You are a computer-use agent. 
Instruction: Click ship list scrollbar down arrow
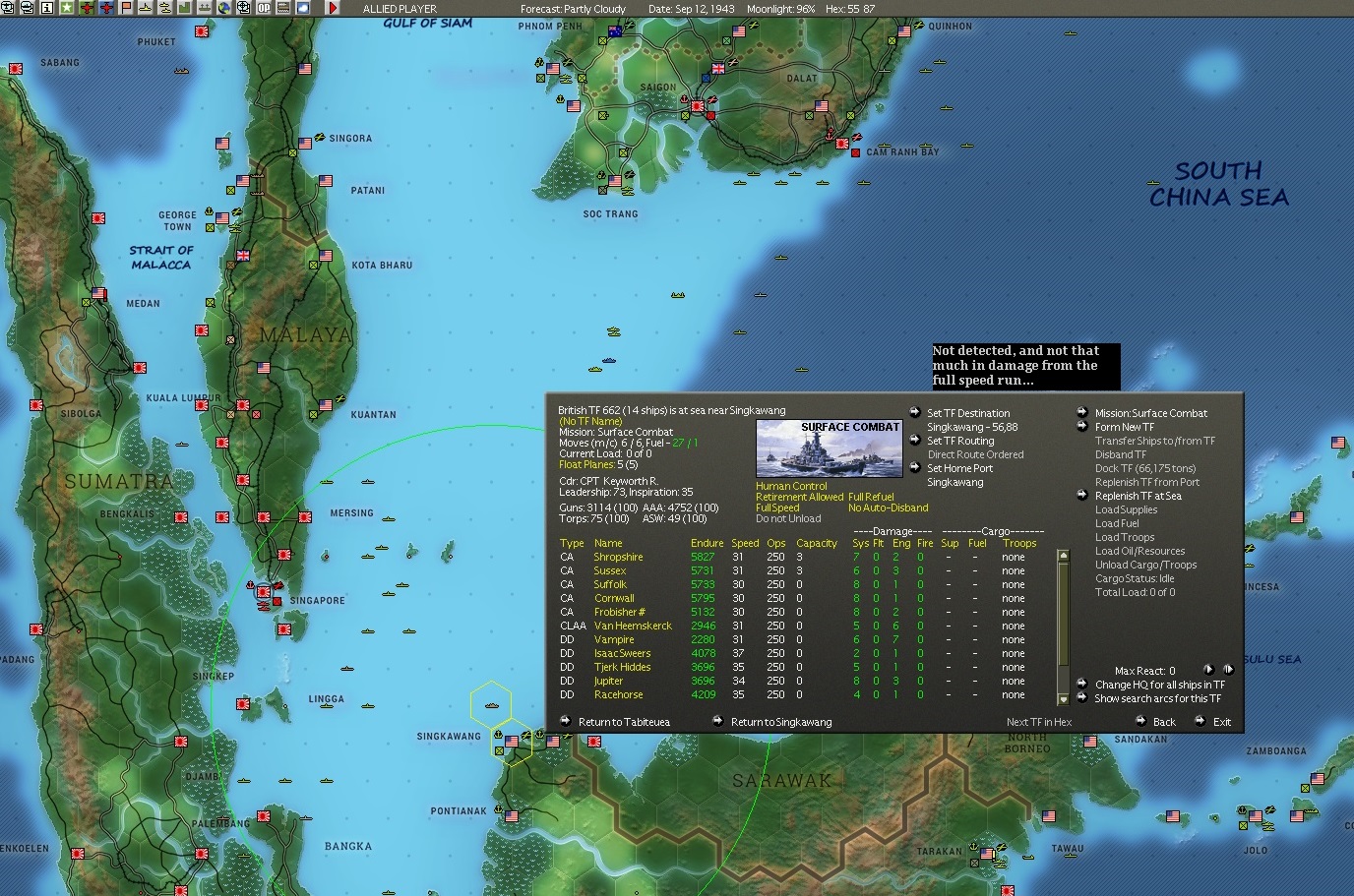point(1063,699)
